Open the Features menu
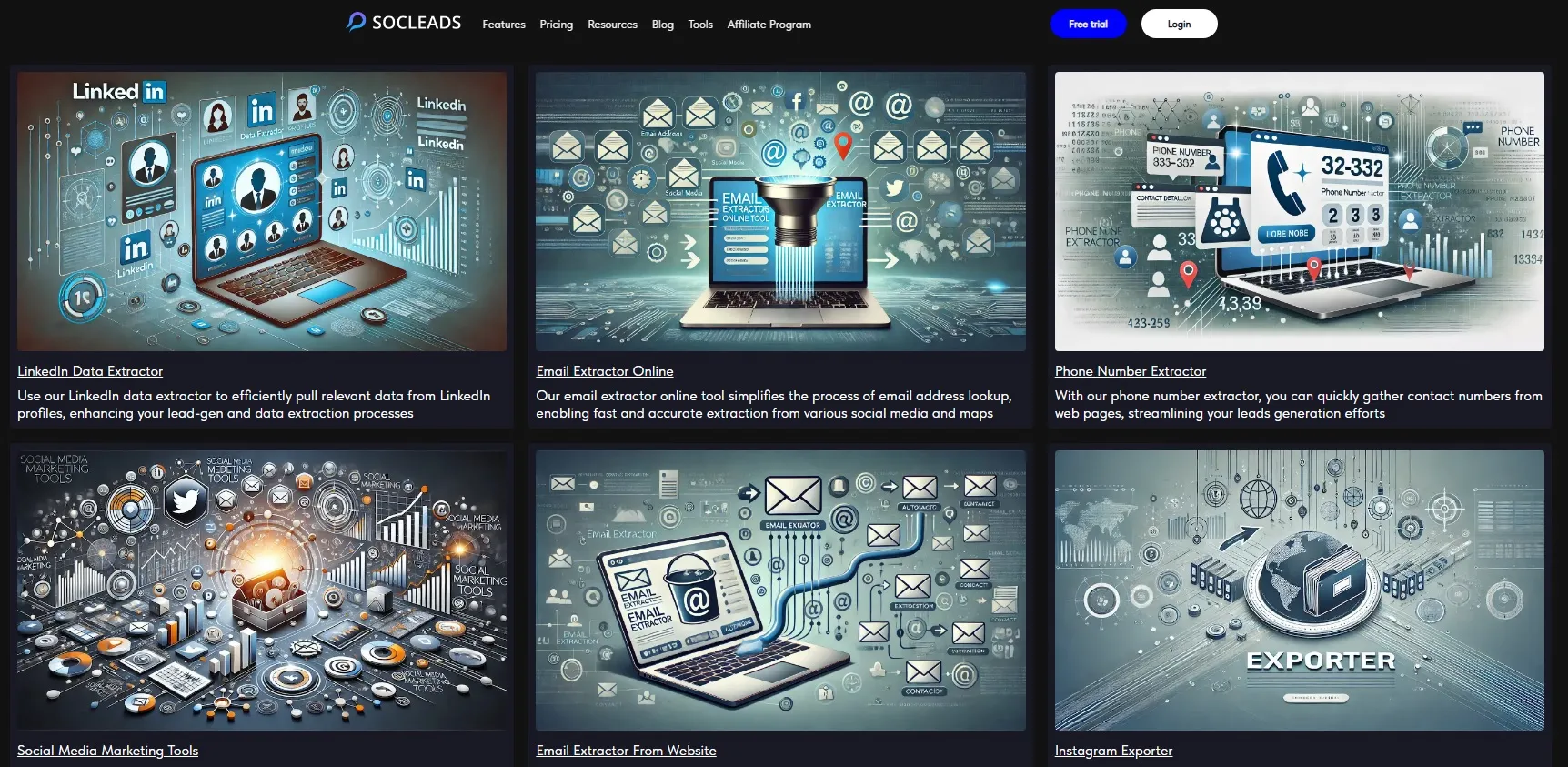The height and width of the screenshot is (767, 1568). click(503, 25)
